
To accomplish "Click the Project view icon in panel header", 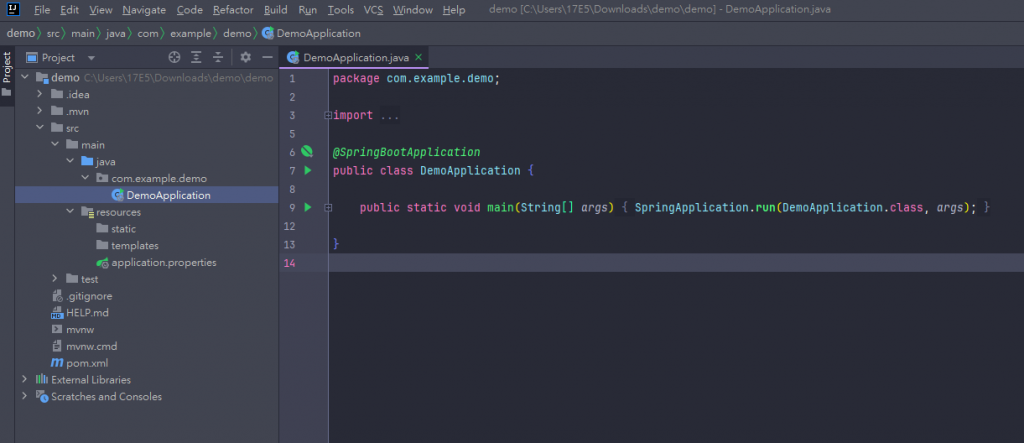I will (x=31, y=57).
